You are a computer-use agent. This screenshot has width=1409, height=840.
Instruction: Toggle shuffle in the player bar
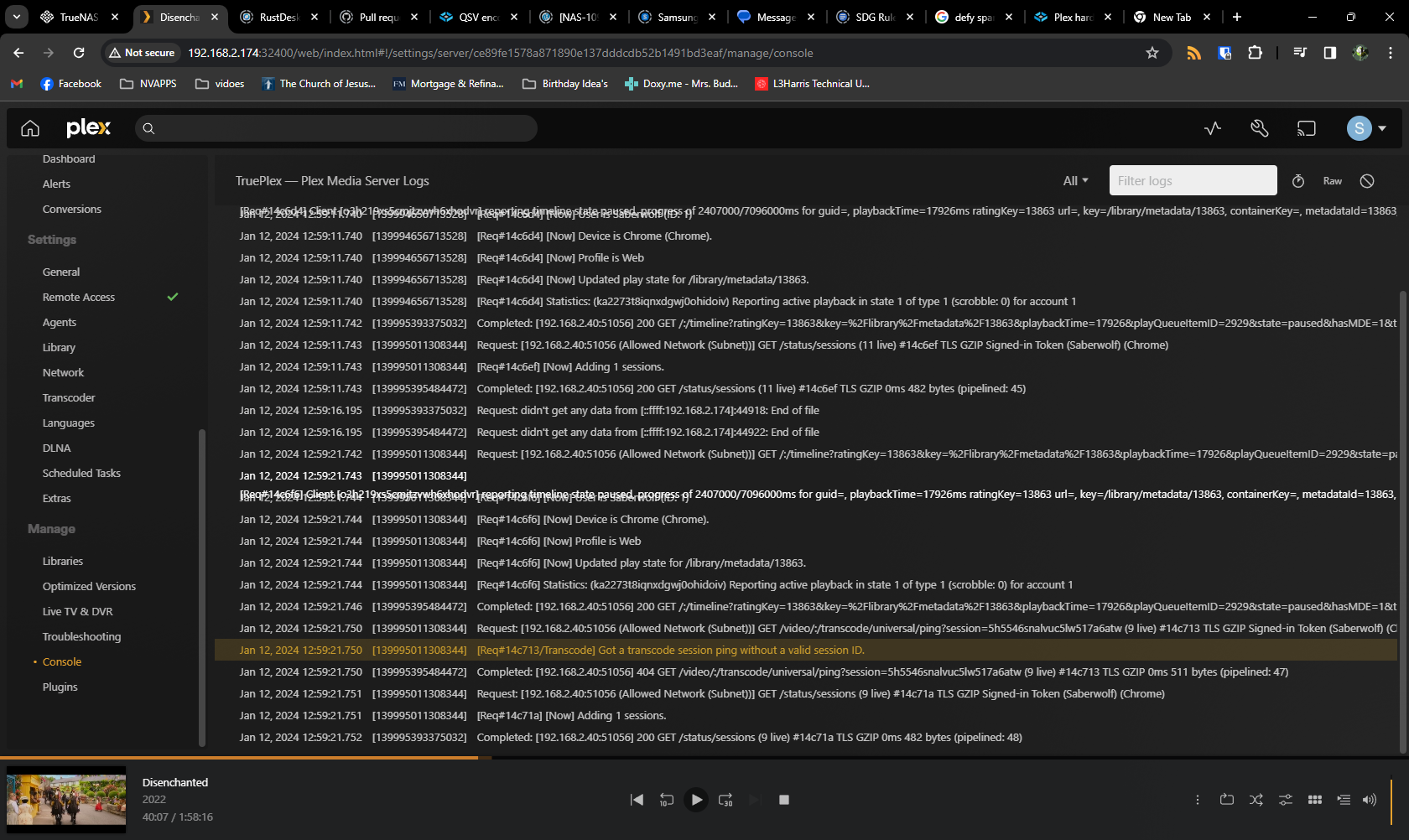1256,800
